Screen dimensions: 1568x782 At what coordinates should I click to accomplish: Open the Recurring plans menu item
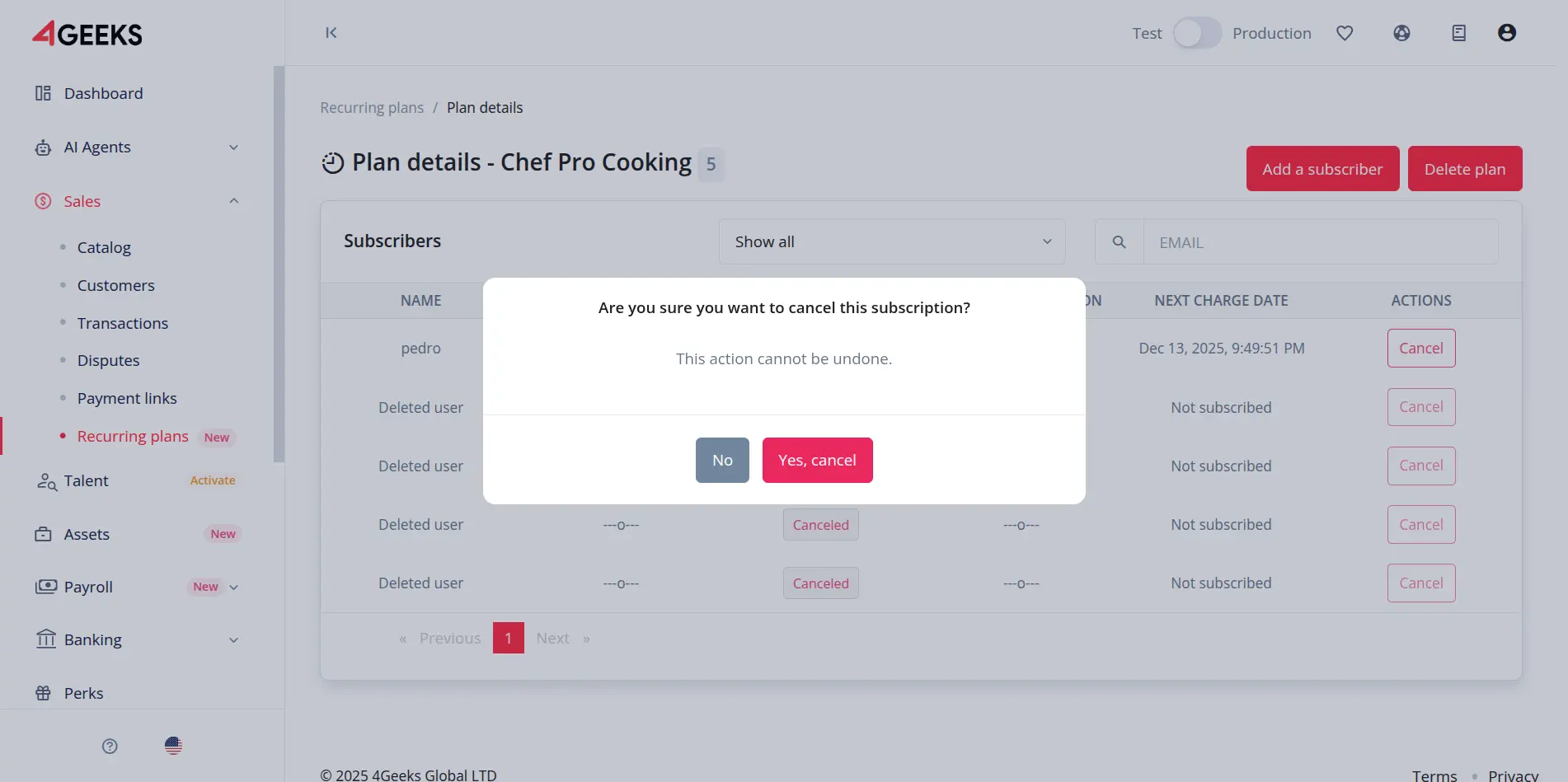pos(133,436)
